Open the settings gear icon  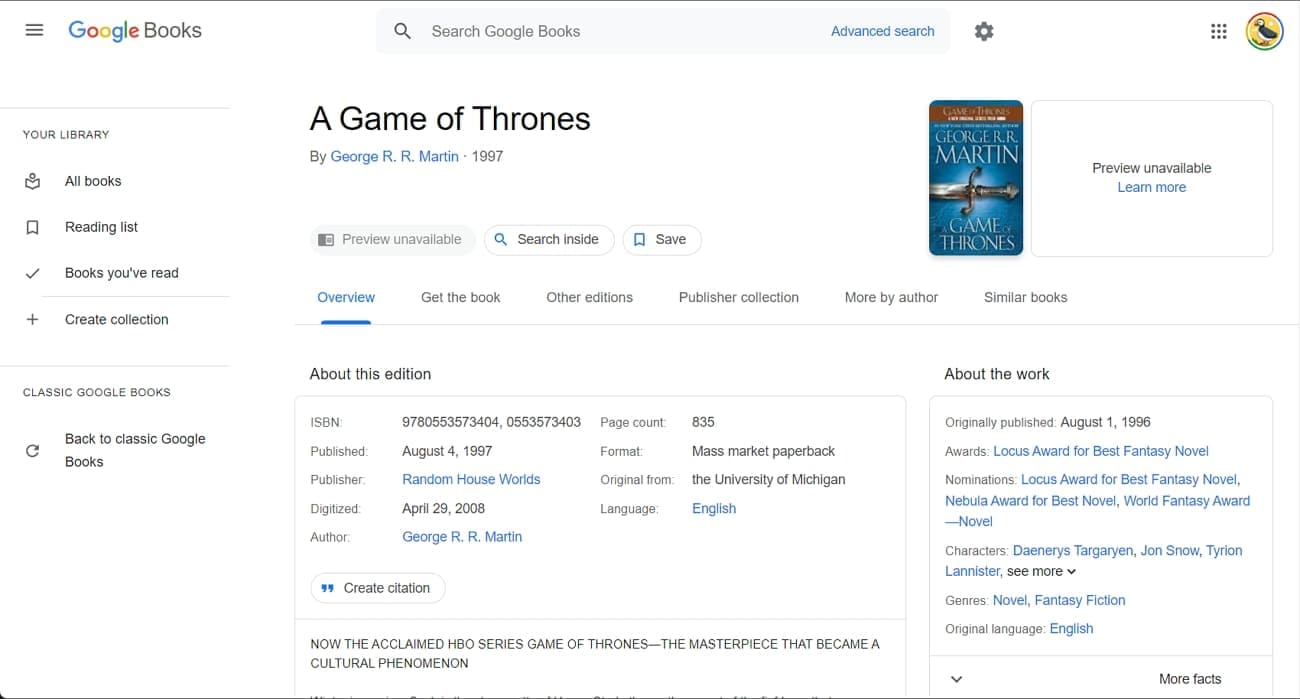click(984, 32)
